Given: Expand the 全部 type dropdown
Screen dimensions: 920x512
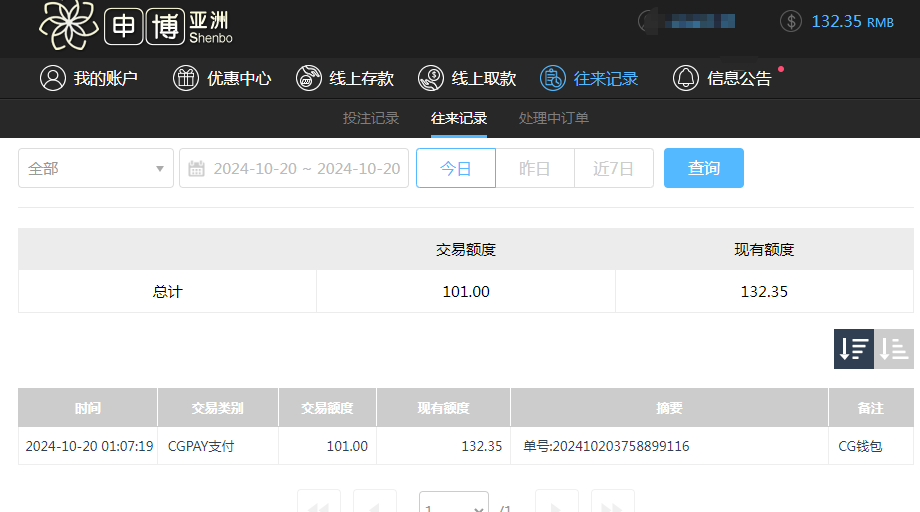Looking at the screenshot, I should pyautogui.click(x=96, y=168).
